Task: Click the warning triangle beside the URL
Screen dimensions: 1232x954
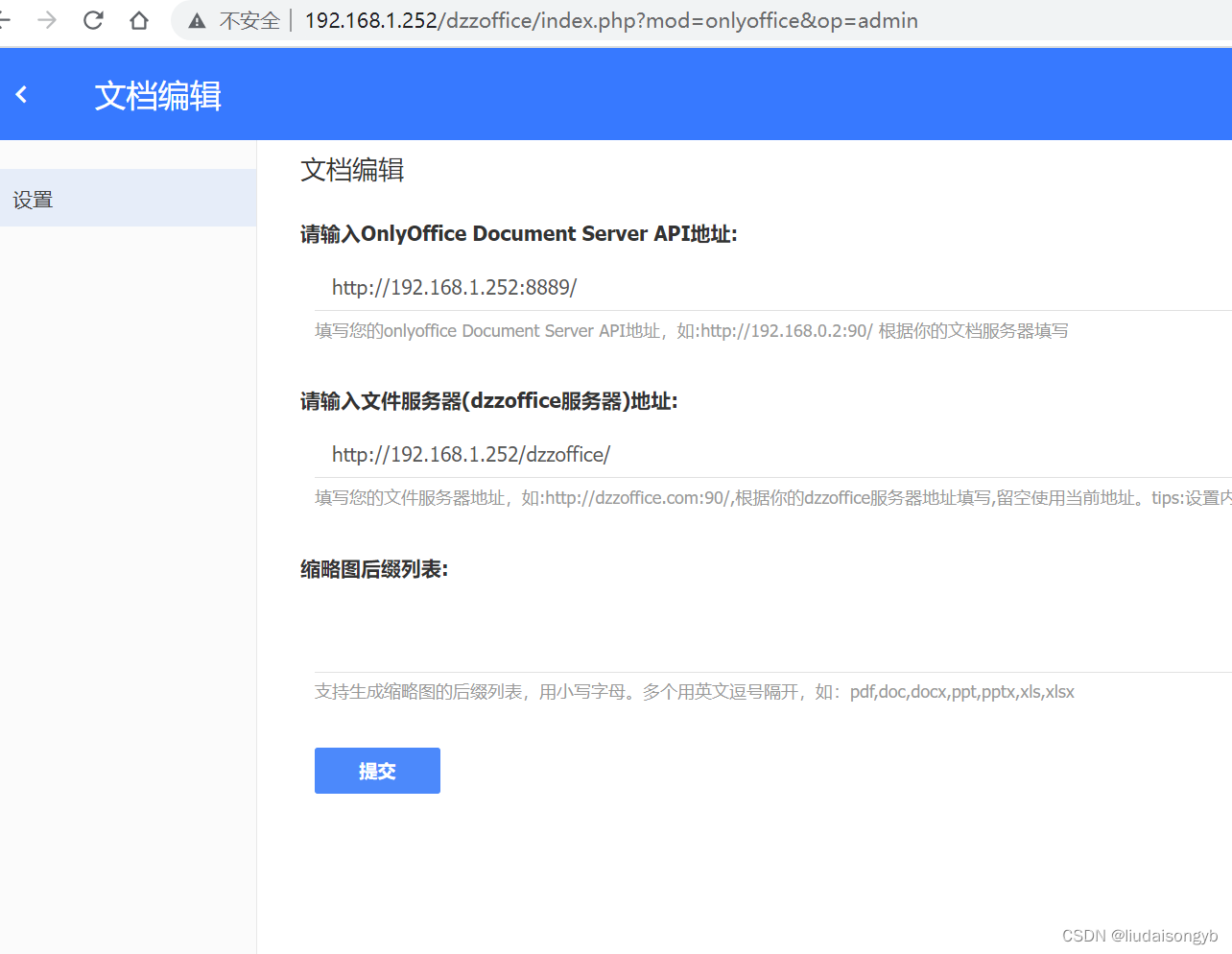Action: coord(196,19)
